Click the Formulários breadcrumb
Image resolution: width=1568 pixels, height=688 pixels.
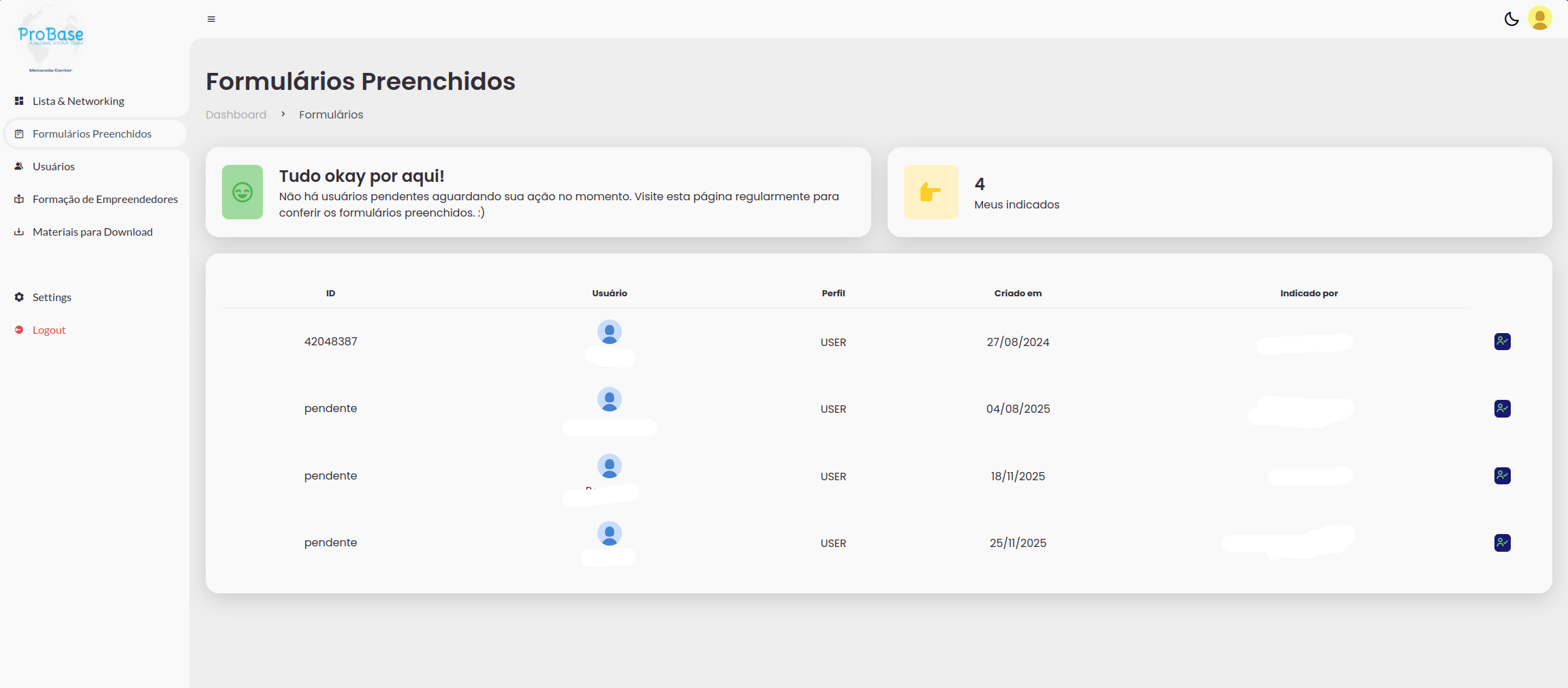[331, 114]
